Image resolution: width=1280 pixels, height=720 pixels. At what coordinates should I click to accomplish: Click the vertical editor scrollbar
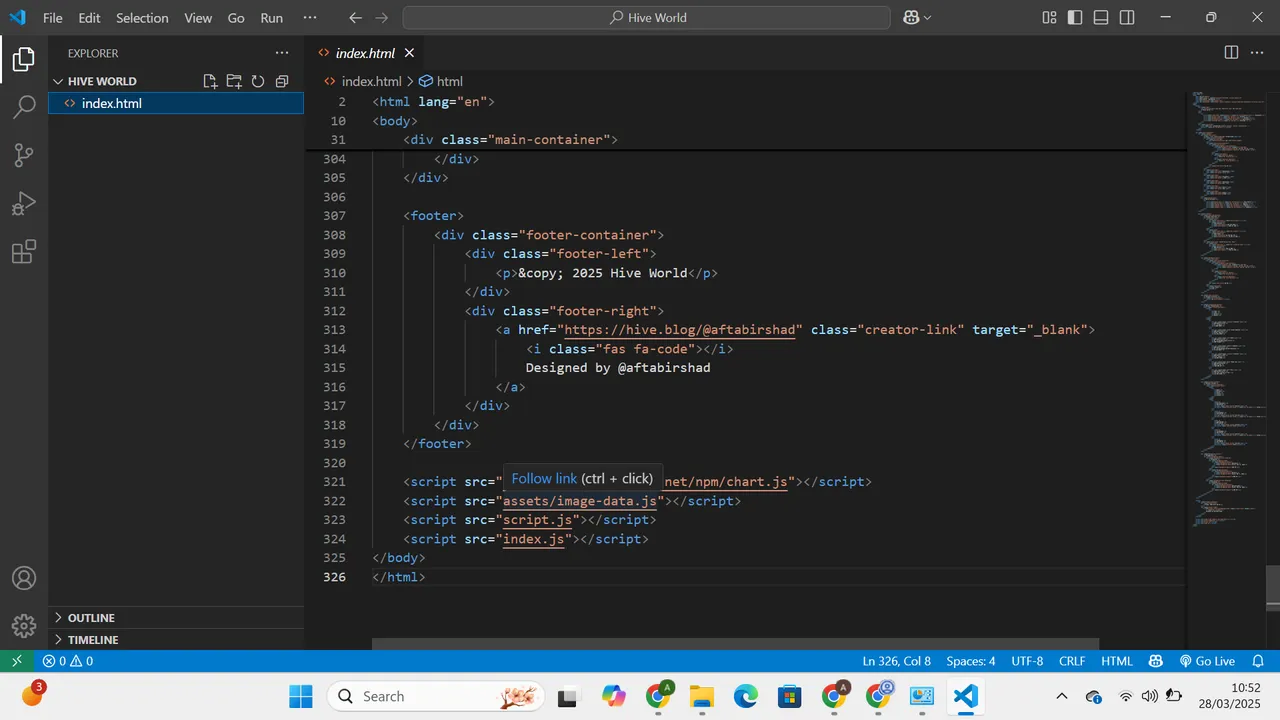pyautogui.click(x=1273, y=587)
